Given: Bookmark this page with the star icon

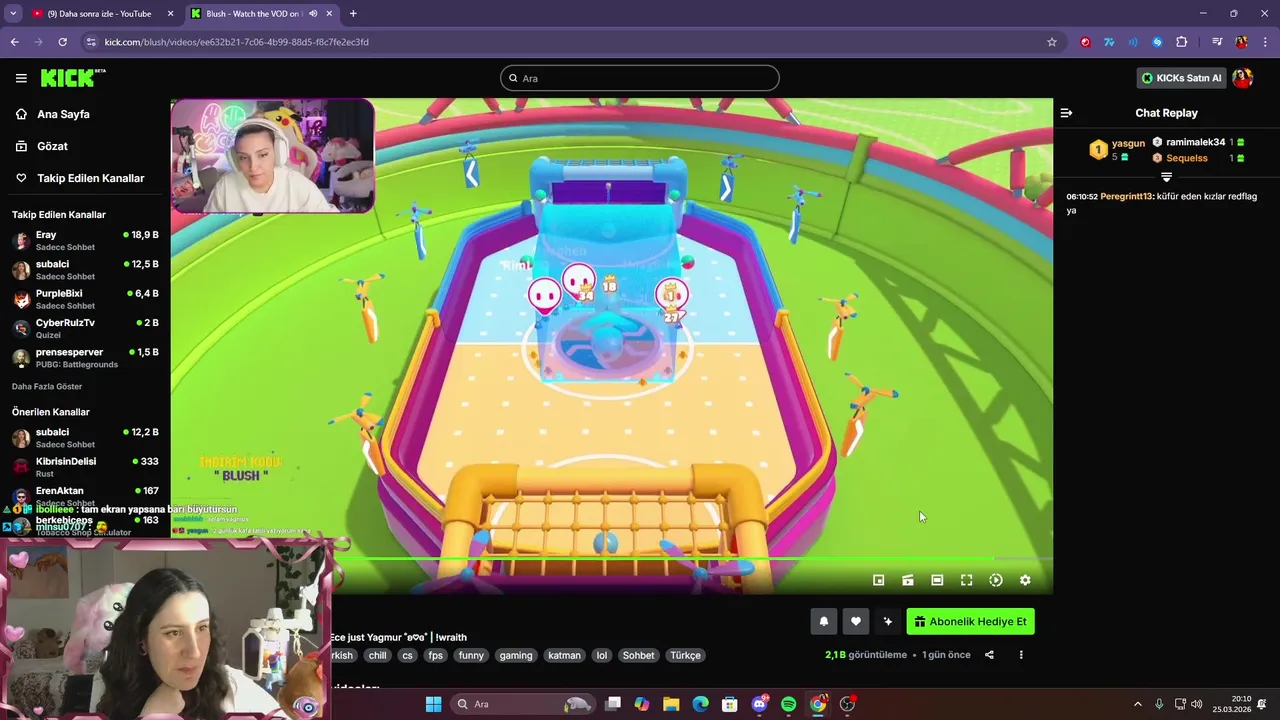Looking at the screenshot, I should [1052, 42].
